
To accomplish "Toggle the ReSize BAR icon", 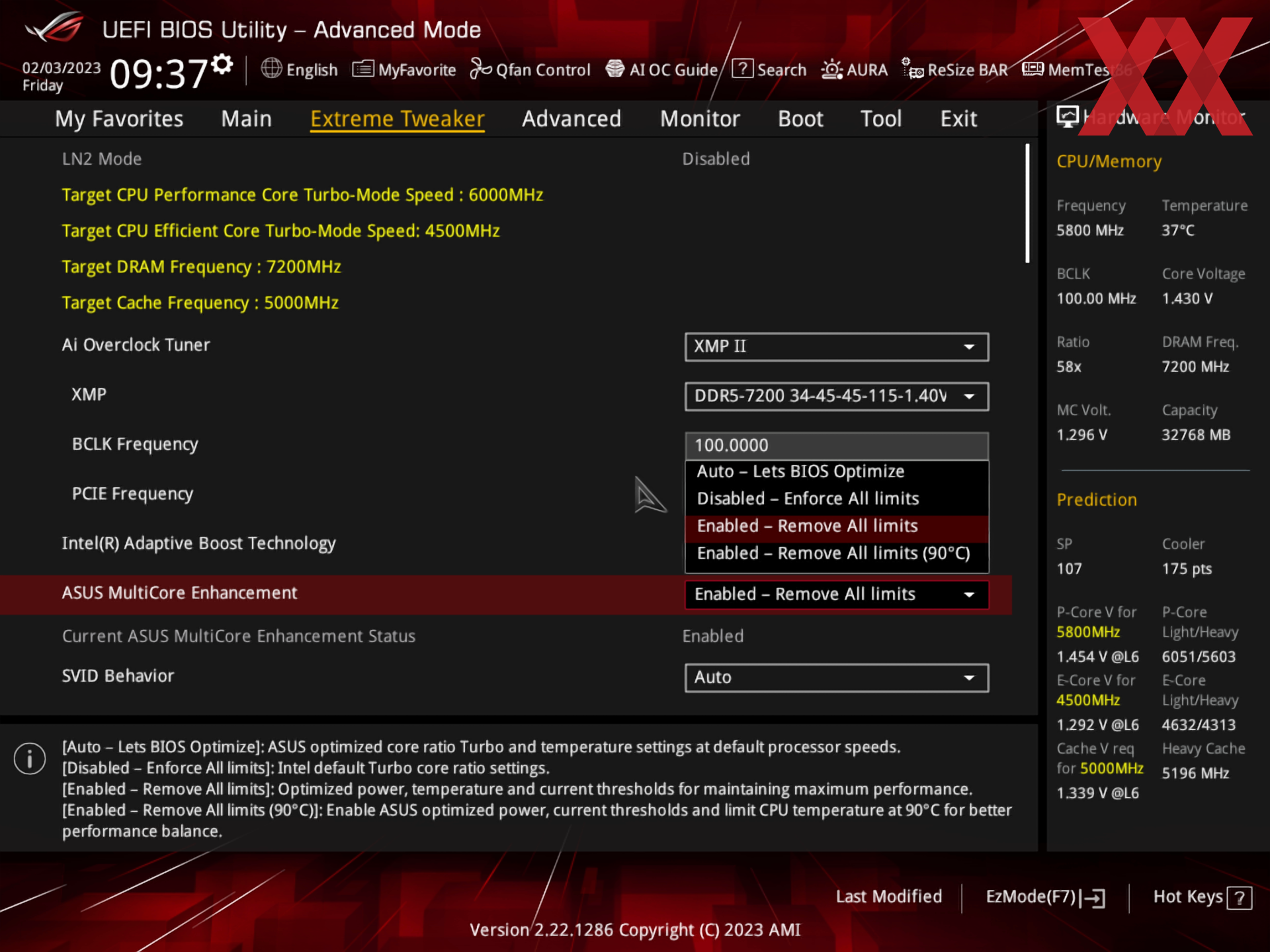I will point(912,69).
